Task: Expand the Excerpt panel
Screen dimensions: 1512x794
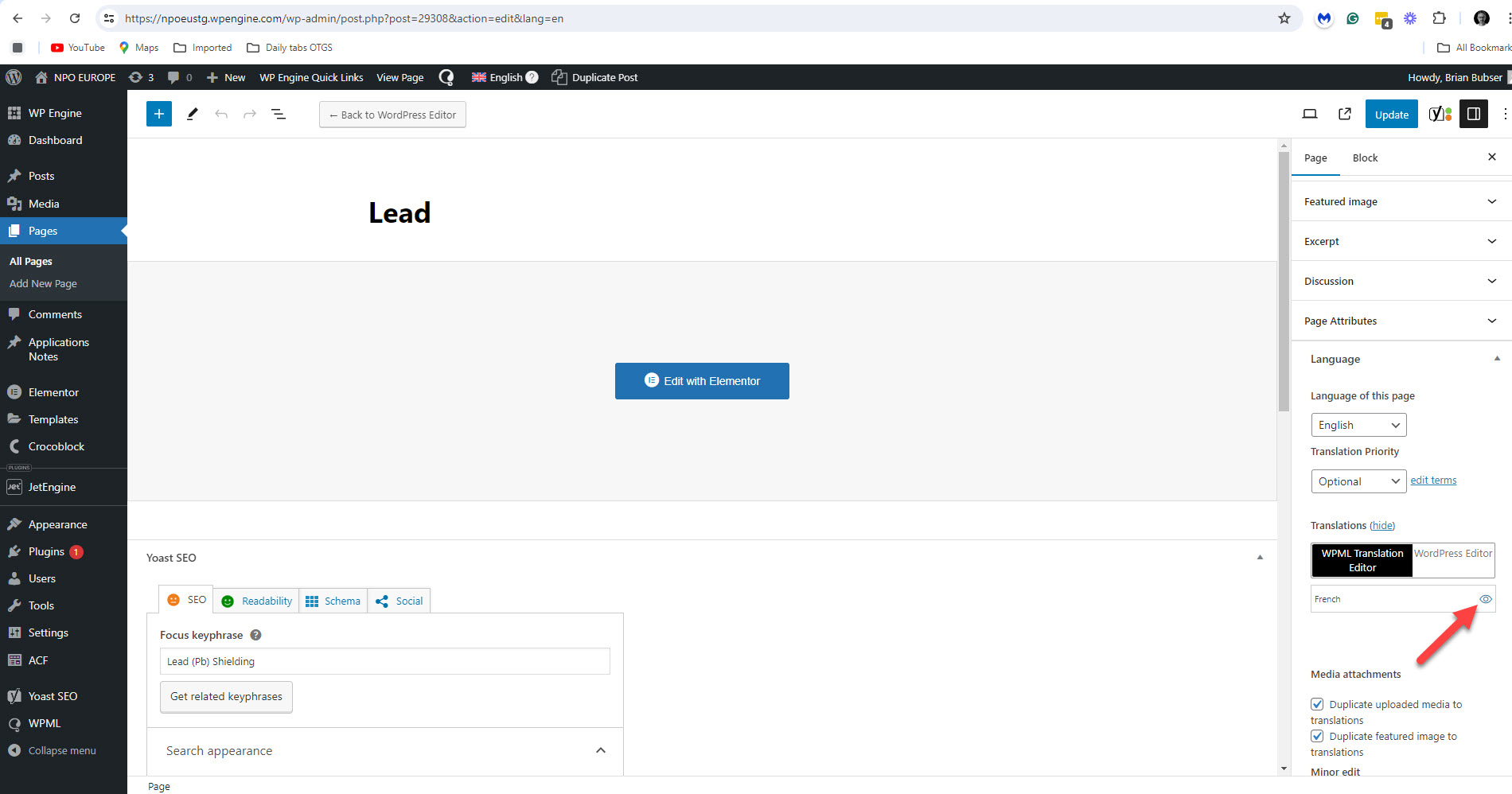Action: click(x=1401, y=241)
